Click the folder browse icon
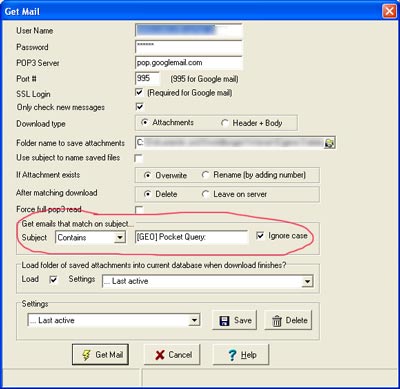Screen dimensions: 400x389 (x=329, y=143)
